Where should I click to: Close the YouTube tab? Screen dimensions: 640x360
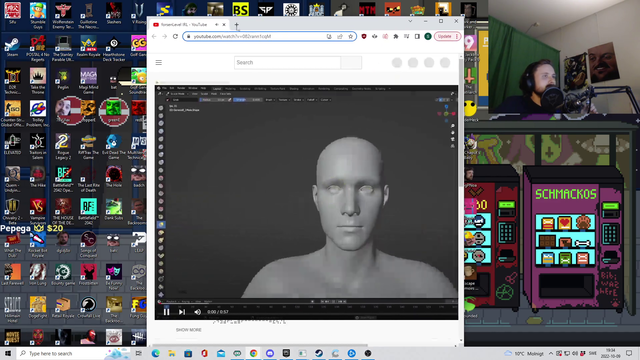(224, 25)
